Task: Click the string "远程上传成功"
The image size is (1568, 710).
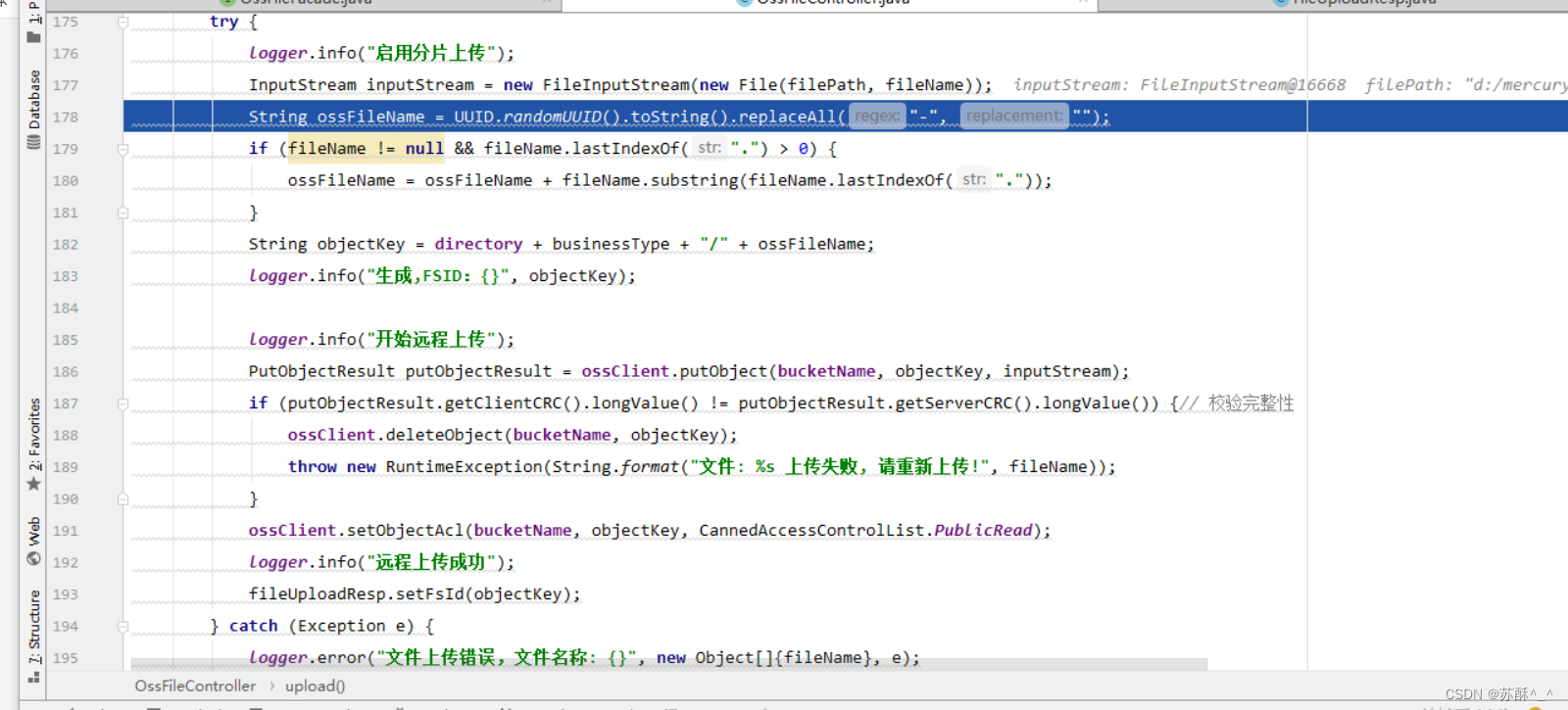Action: (x=430, y=562)
